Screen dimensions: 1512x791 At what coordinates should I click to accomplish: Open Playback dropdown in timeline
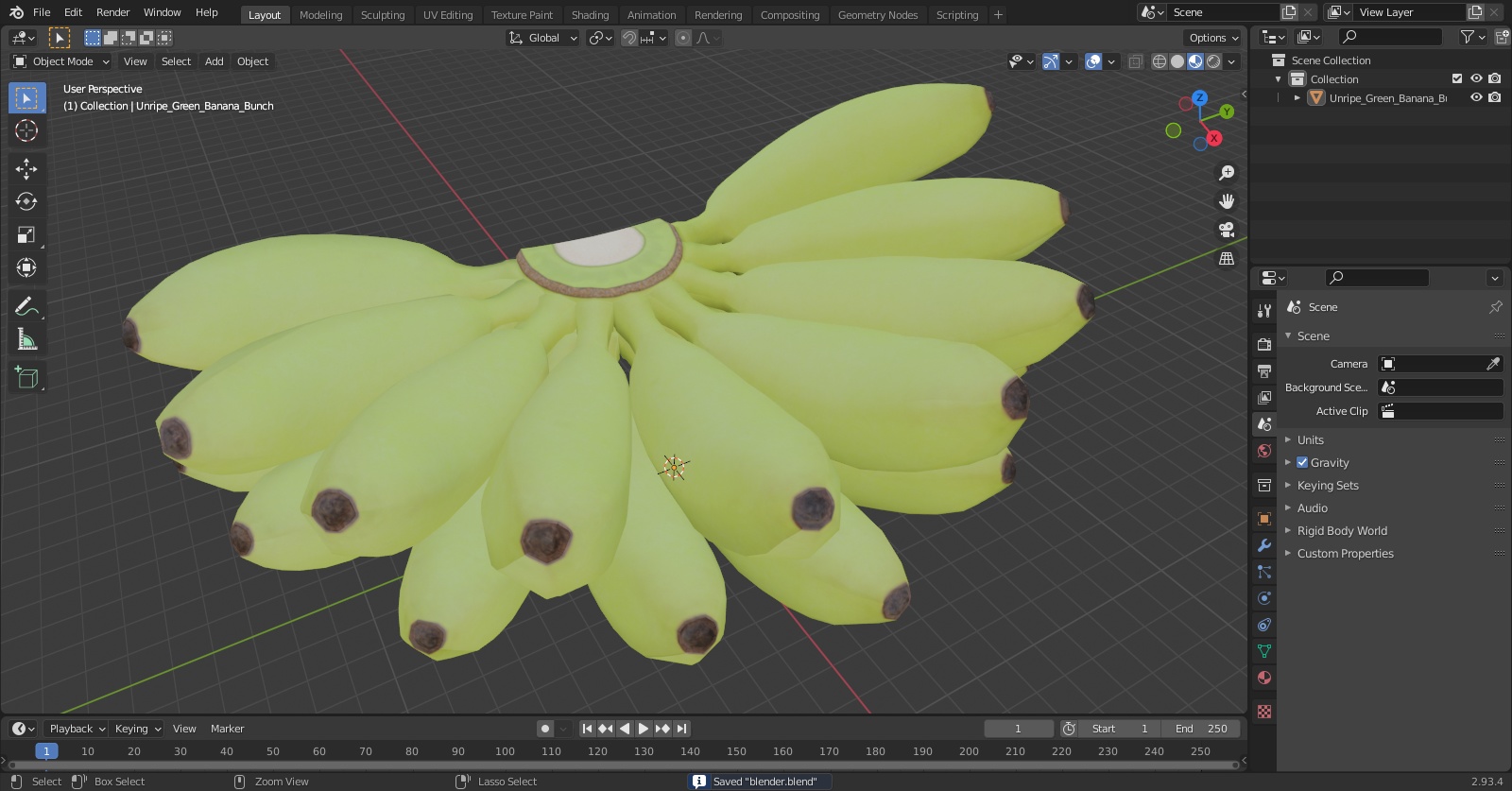tap(77, 729)
